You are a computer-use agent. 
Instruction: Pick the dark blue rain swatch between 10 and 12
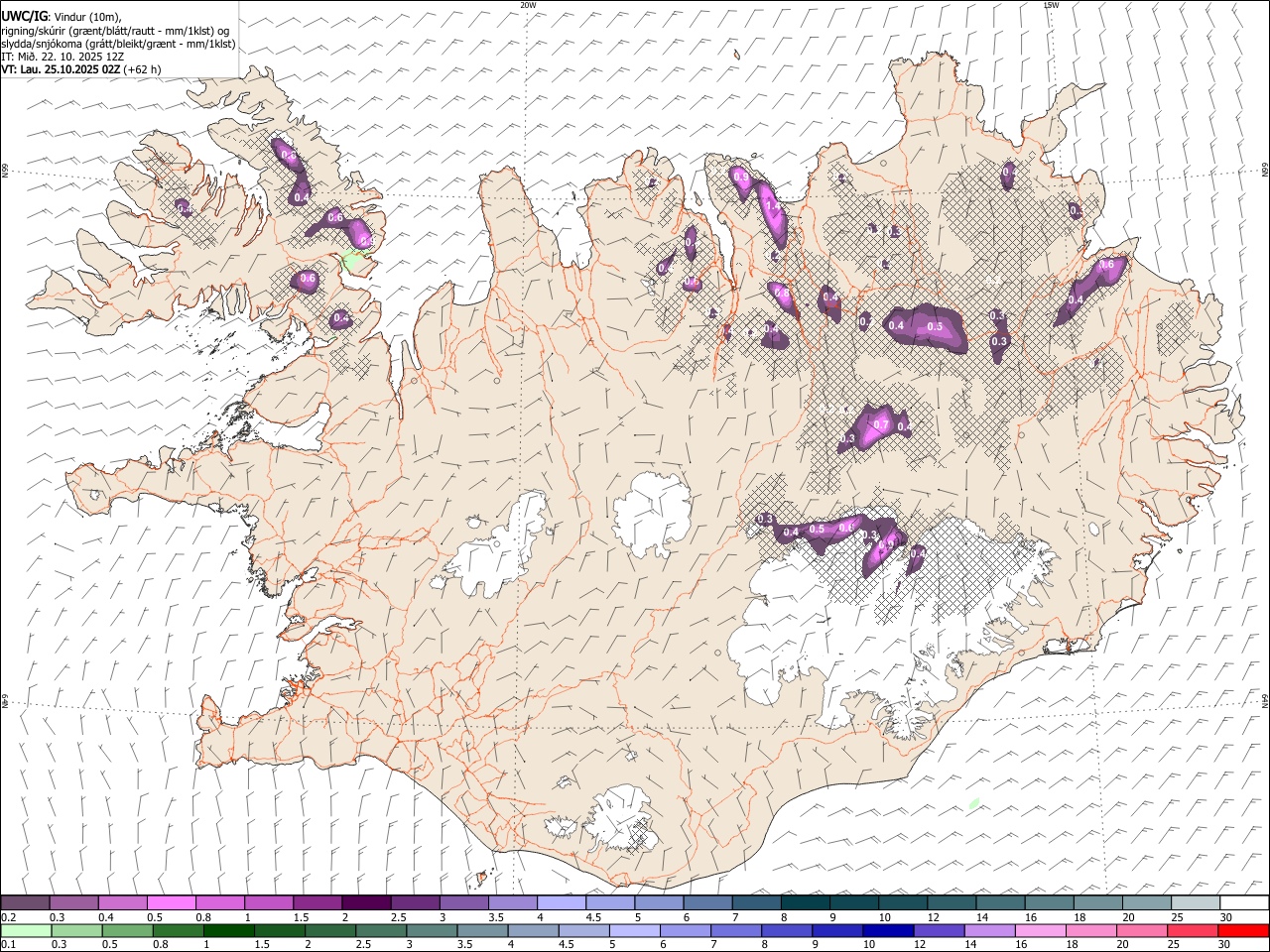point(887,930)
